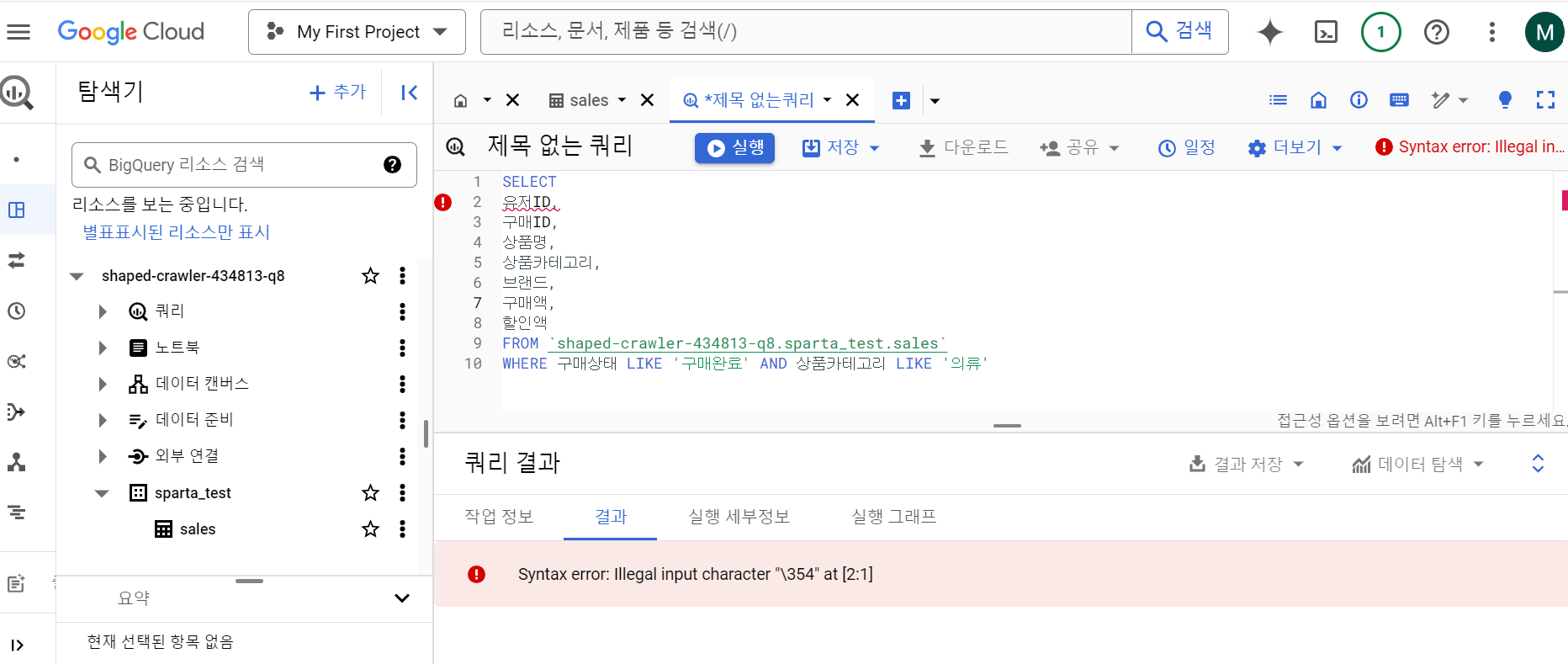Open keyboard shortcuts icon

tap(1399, 100)
